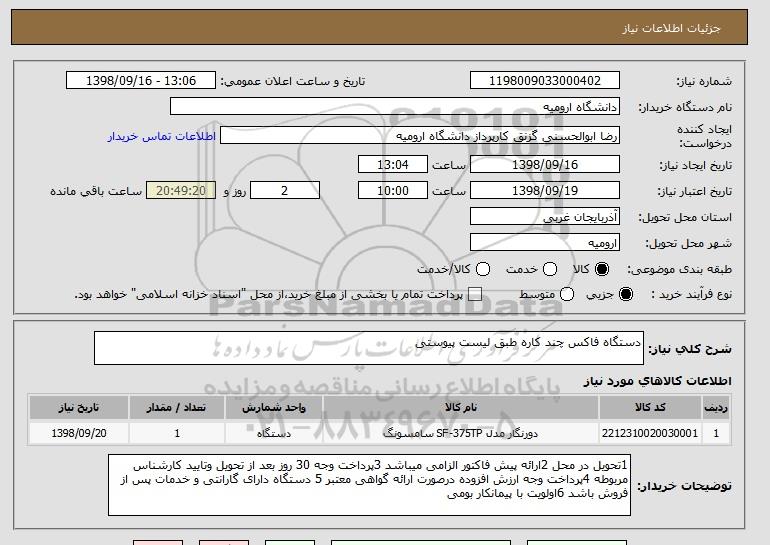
Task: Click the row number cell 1
Action: (x=716, y=433)
